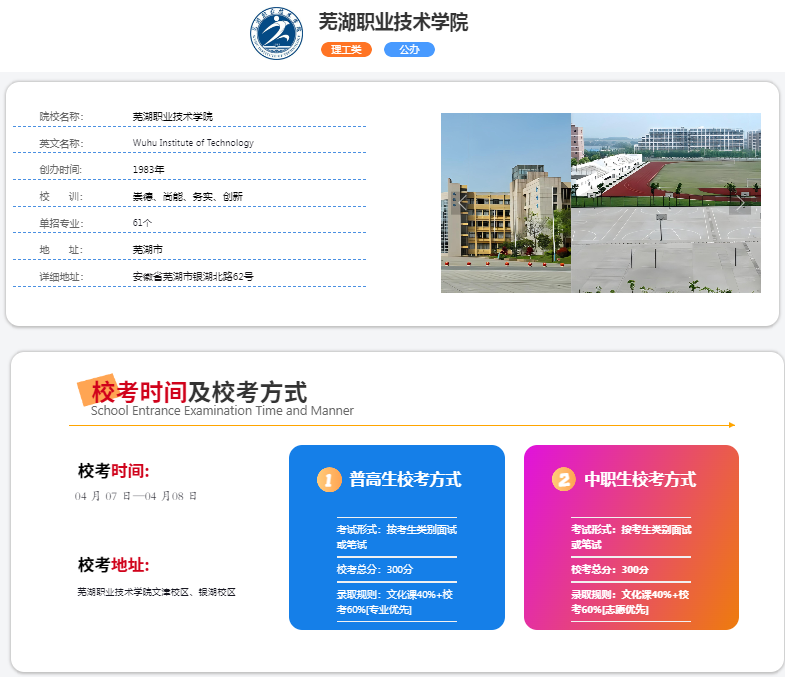
Task: Click the 单招专业 field label
Action: pyautogui.click(x=61, y=223)
